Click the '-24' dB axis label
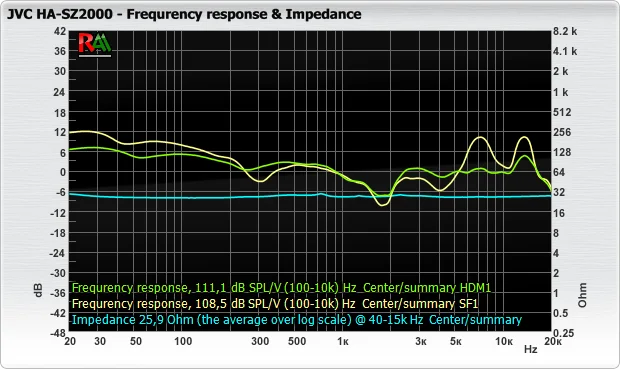Image resolution: width=620 pixels, height=369 pixels. pos(58,253)
